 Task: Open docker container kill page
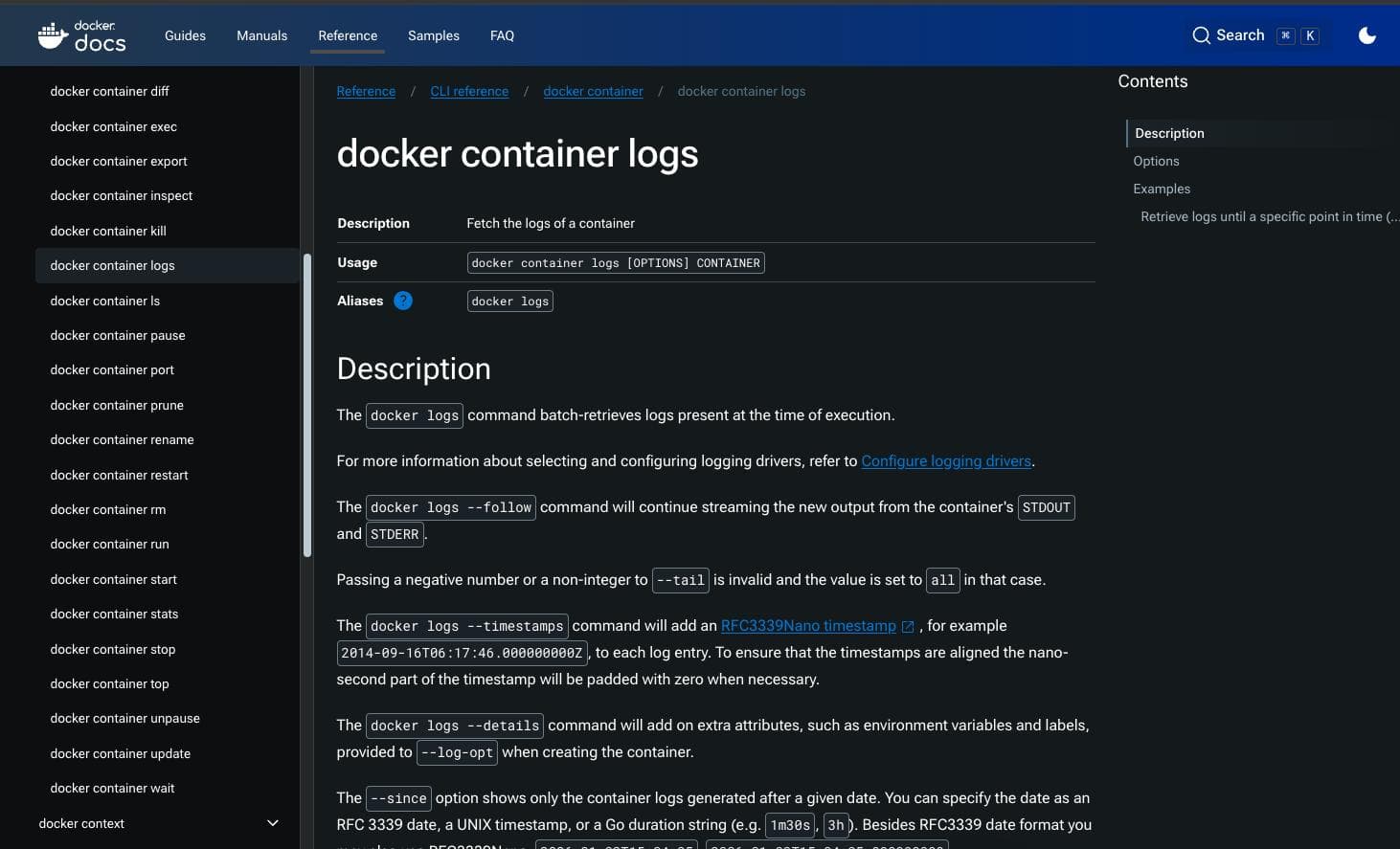(x=108, y=231)
